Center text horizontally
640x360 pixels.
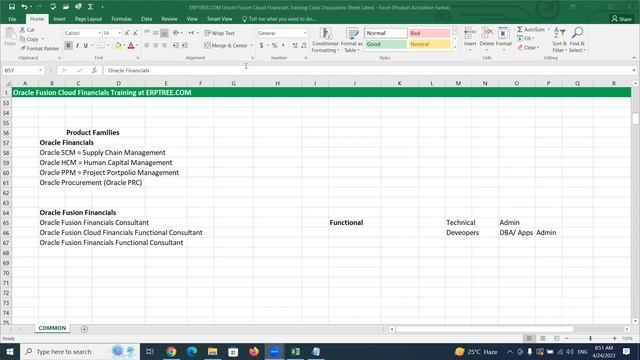point(156,45)
